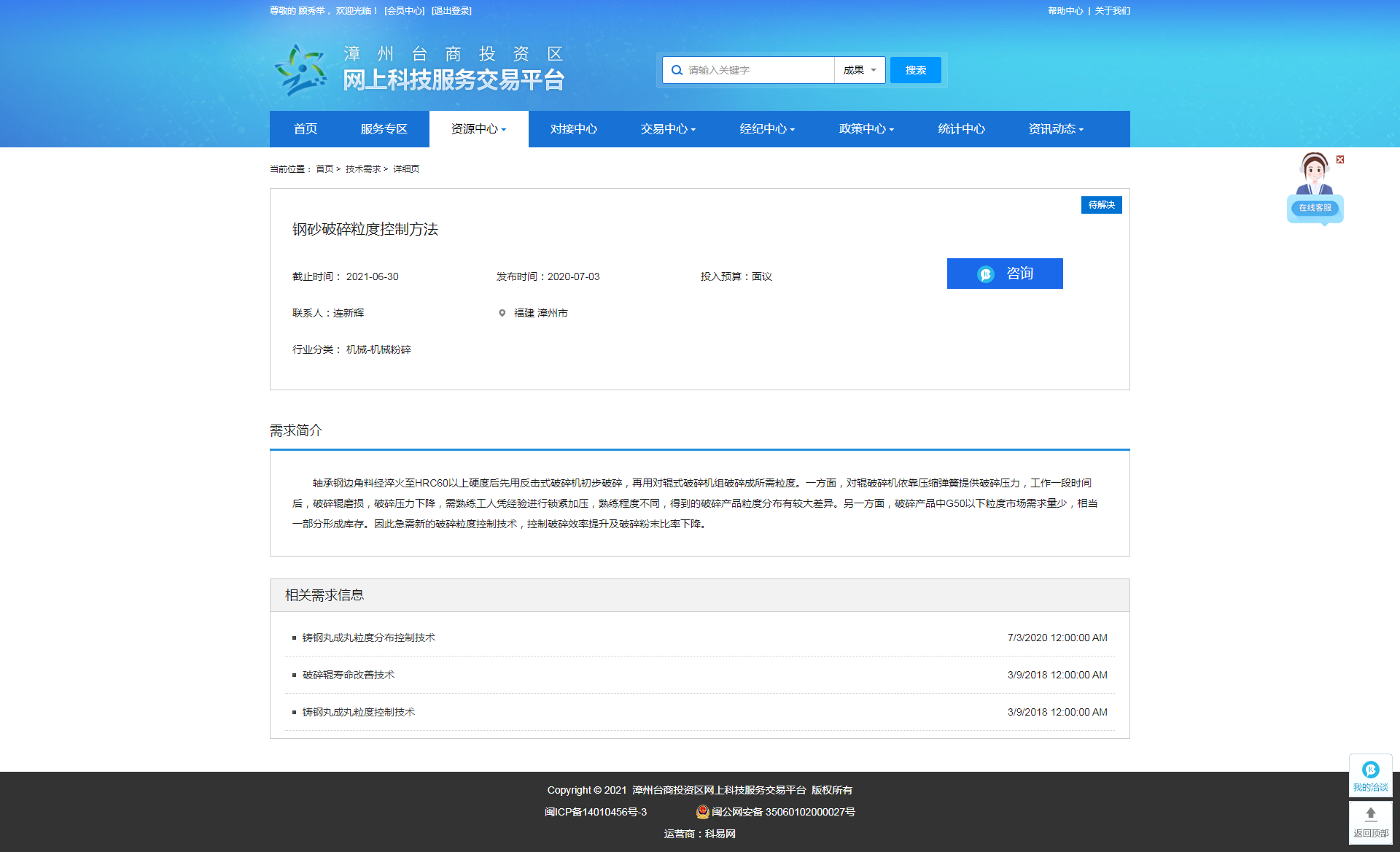The width and height of the screenshot is (1400, 852).
Task: Open the 会员中心 link
Action: point(405,11)
